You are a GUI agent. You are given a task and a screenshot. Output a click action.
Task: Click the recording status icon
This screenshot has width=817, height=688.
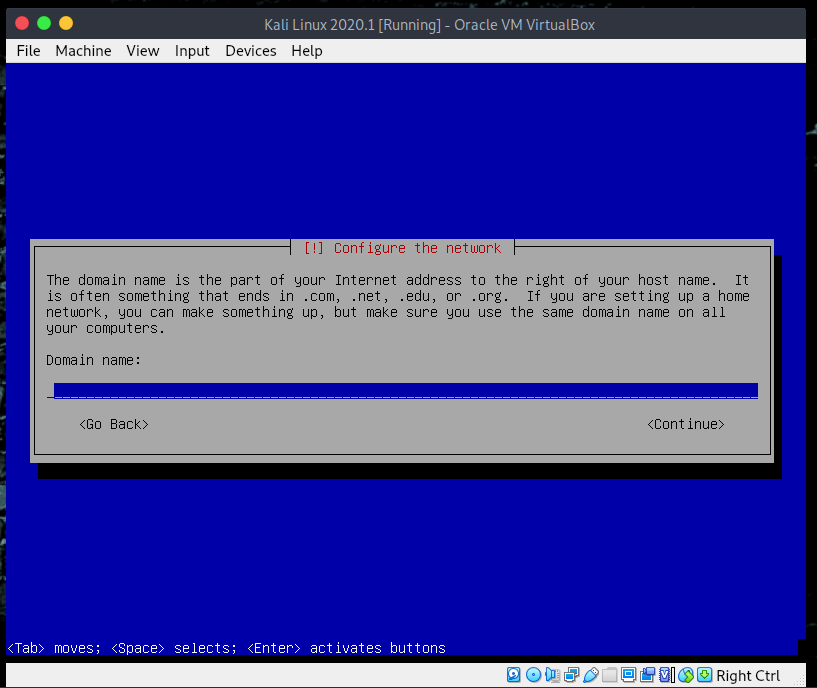tap(648, 675)
